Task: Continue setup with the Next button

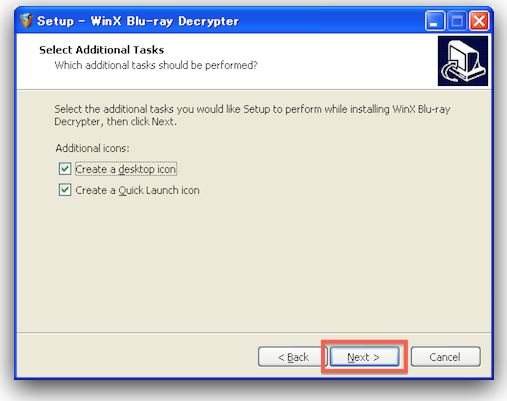Action: [364, 357]
